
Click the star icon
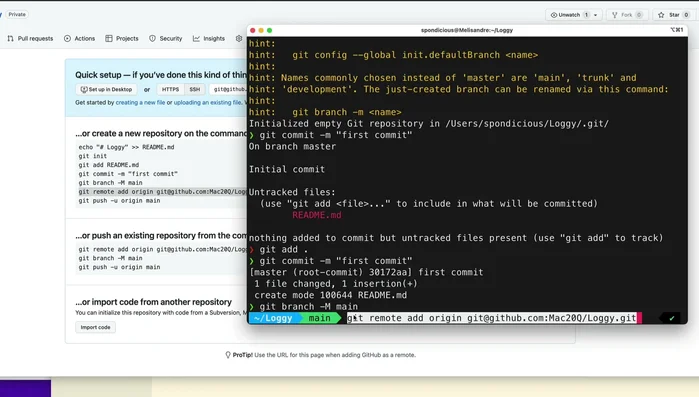[x=661, y=15]
